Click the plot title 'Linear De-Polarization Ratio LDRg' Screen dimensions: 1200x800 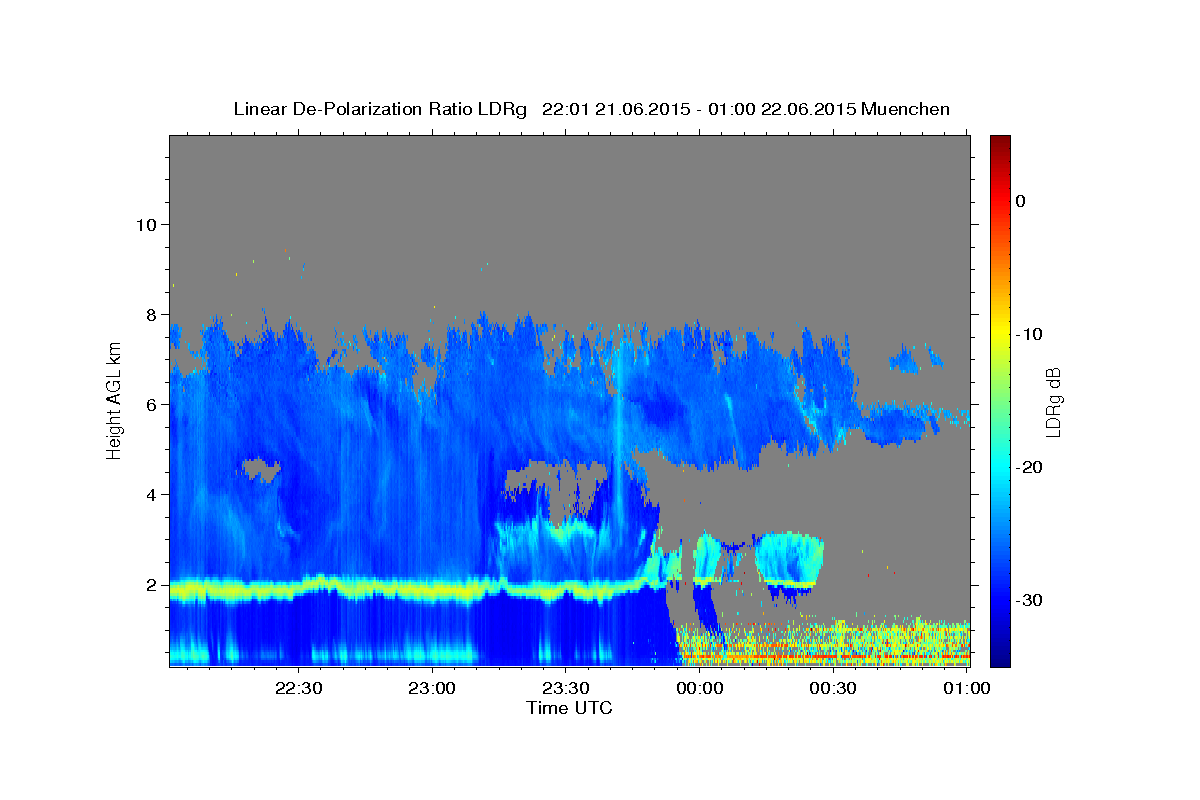tap(379, 109)
